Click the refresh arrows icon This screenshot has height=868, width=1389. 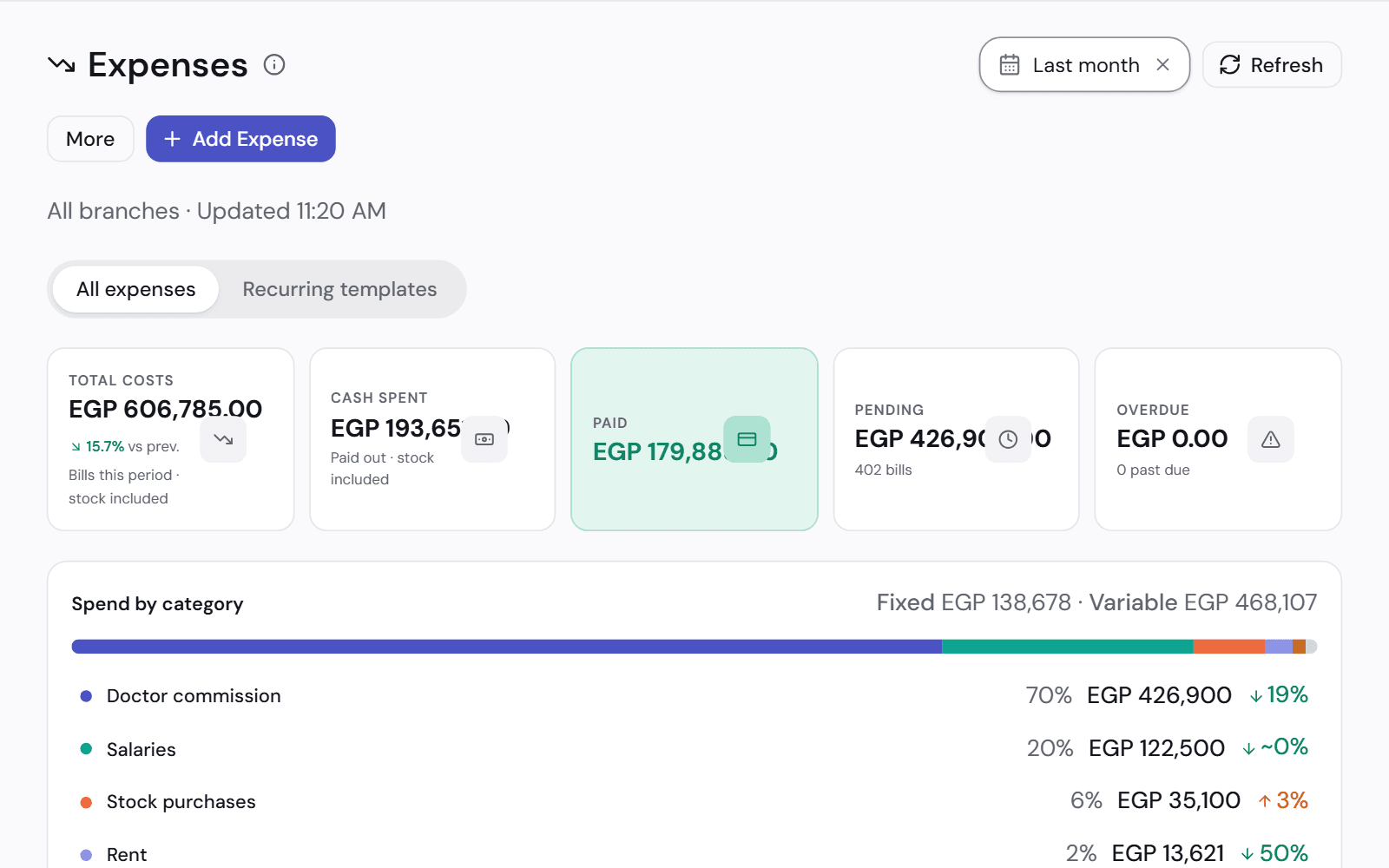coord(1230,65)
